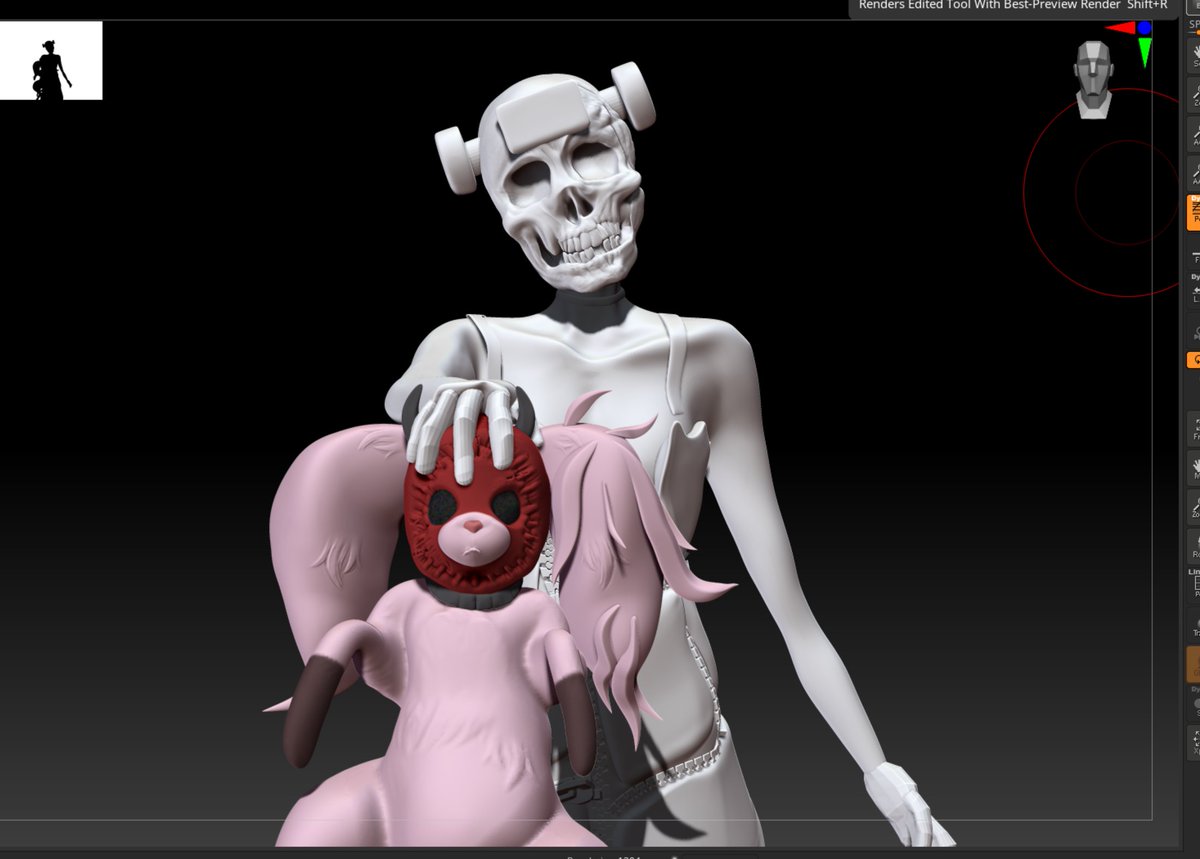Image resolution: width=1200 pixels, height=859 pixels.
Task: Toggle the orange Persp perspective button
Action: [x=1194, y=213]
